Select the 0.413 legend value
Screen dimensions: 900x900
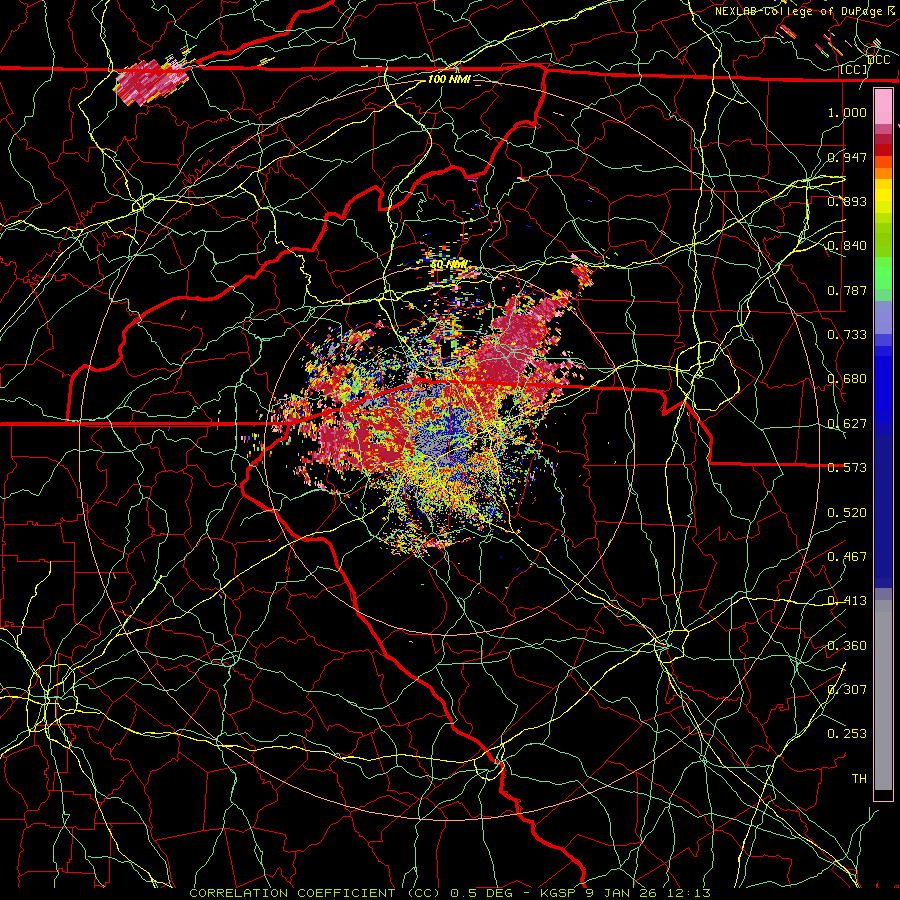click(x=847, y=601)
